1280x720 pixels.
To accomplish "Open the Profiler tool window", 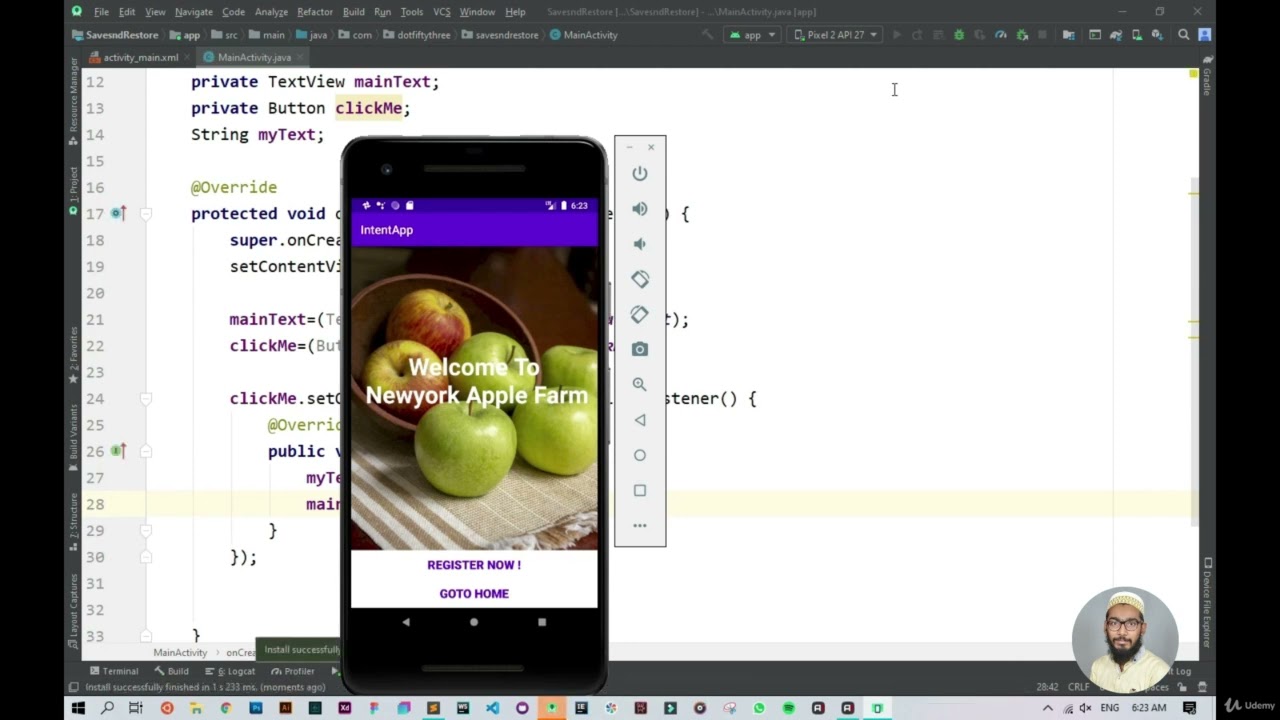I will (292, 671).
